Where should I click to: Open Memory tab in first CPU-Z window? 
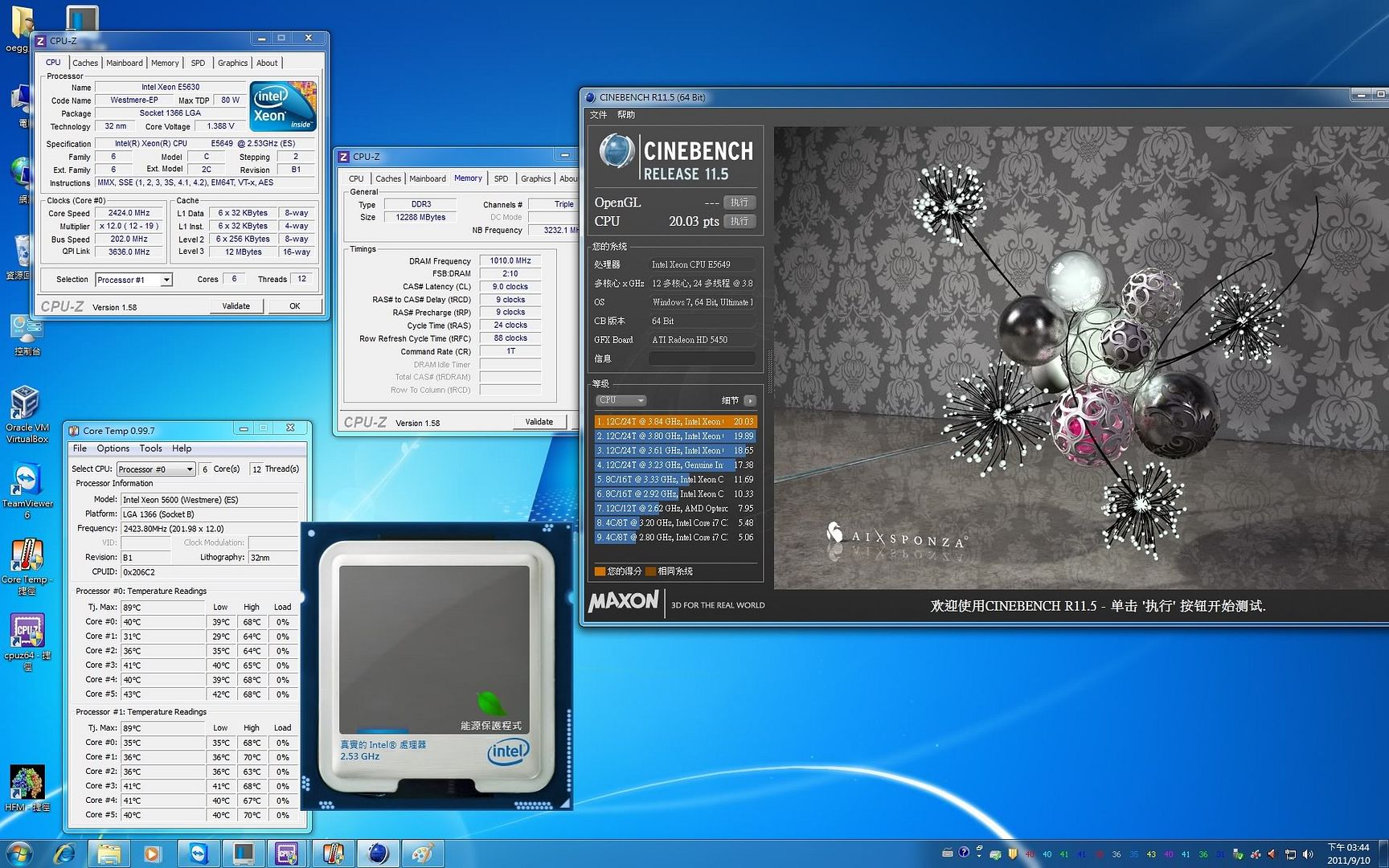coord(165,63)
